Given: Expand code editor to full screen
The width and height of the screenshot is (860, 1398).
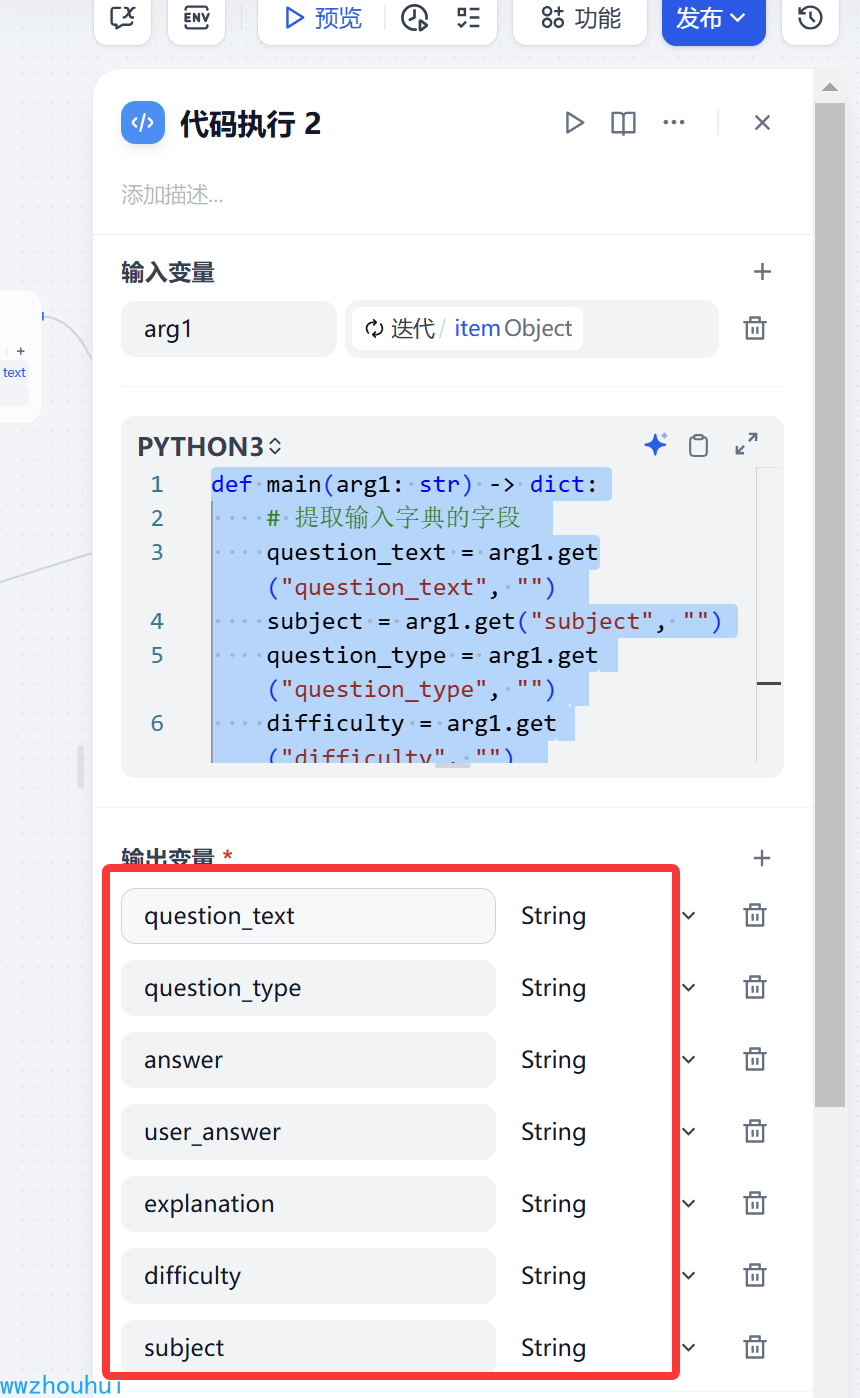Looking at the screenshot, I should click(746, 445).
